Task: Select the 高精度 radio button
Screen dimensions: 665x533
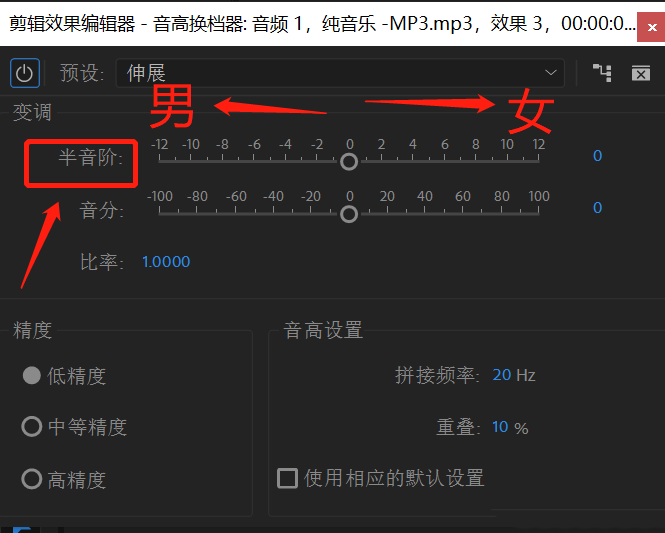Action: point(32,479)
